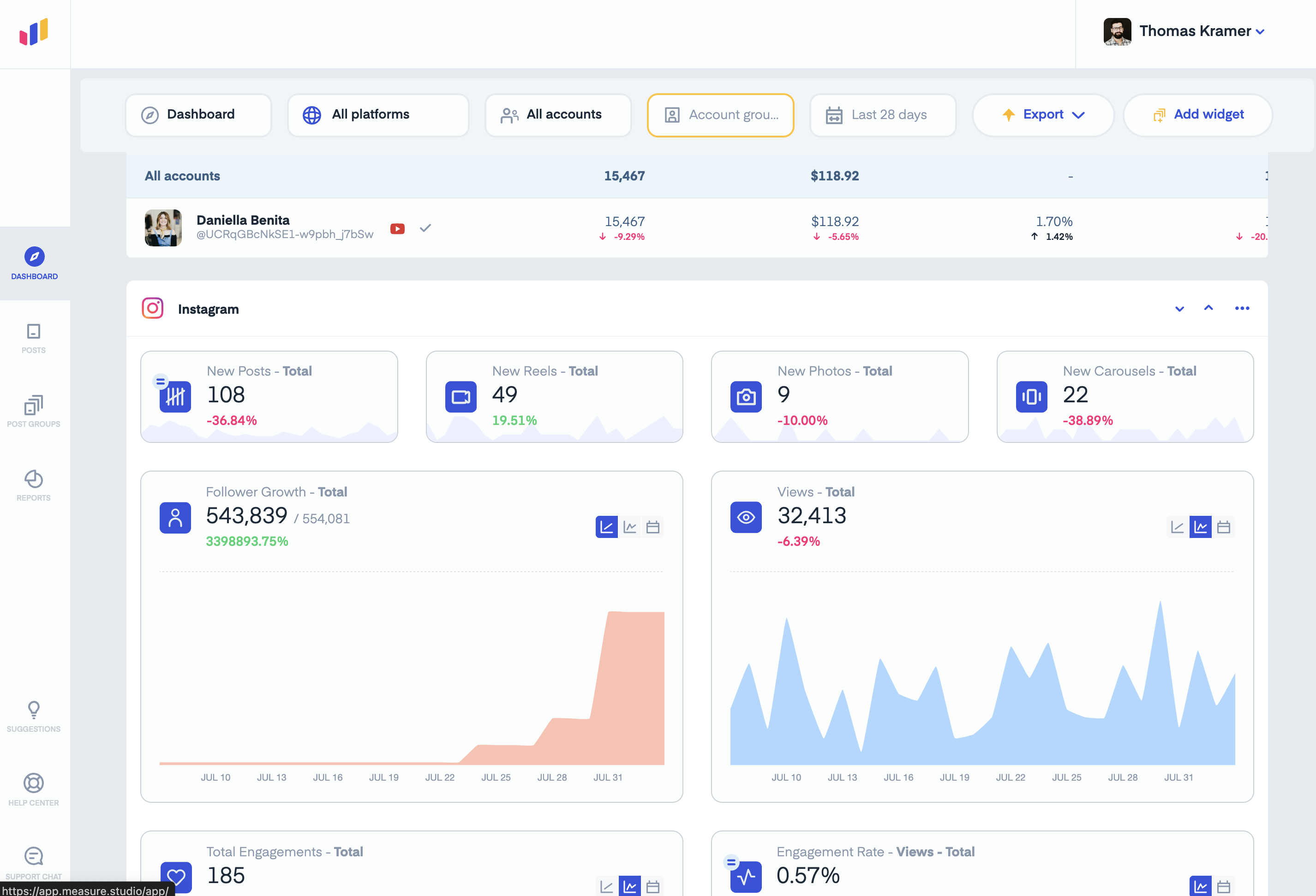Image resolution: width=1316 pixels, height=896 pixels.
Task: Switch Views widget to calendar view
Action: [x=1224, y=527]
